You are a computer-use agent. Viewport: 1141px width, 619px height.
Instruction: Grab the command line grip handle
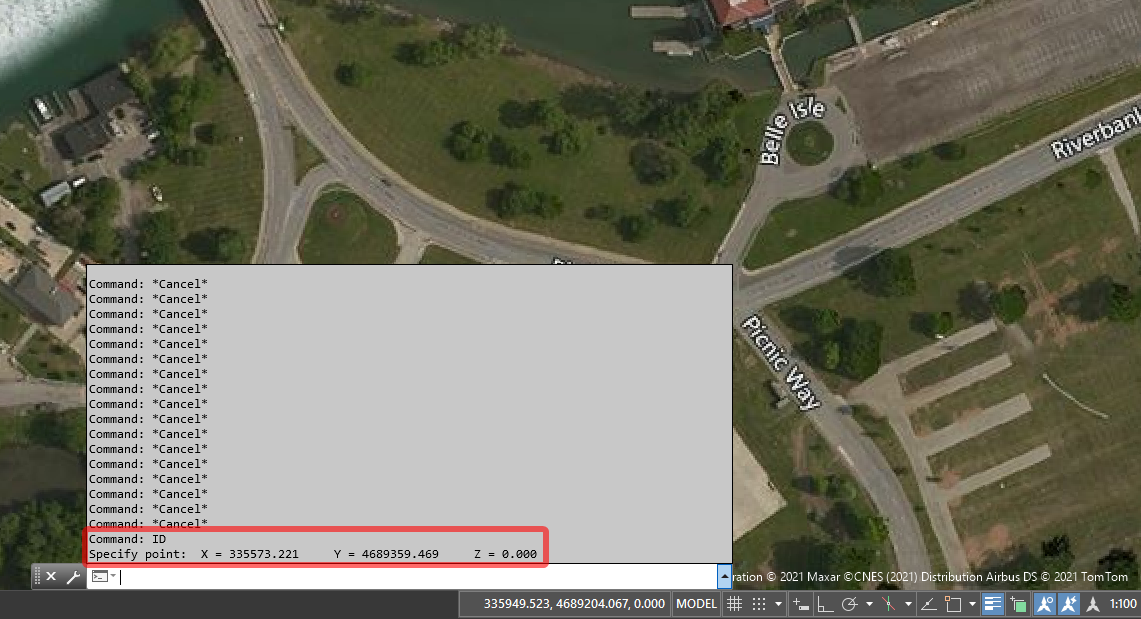37,577
